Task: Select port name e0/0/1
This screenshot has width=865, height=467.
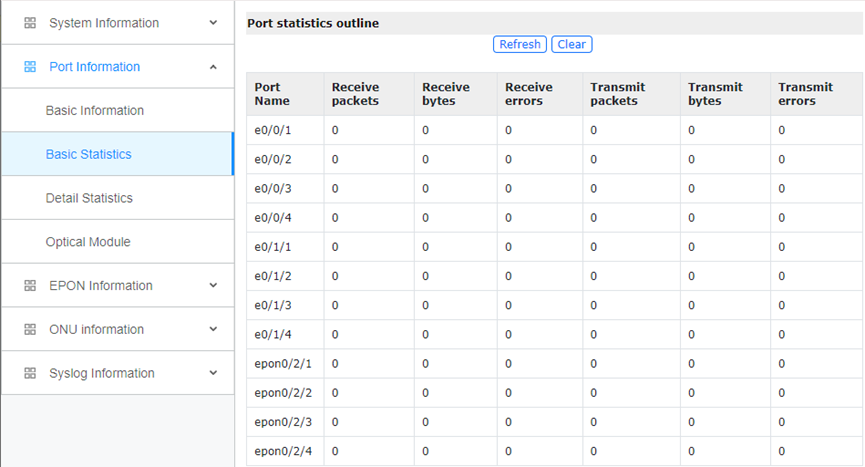Action: 273,130
